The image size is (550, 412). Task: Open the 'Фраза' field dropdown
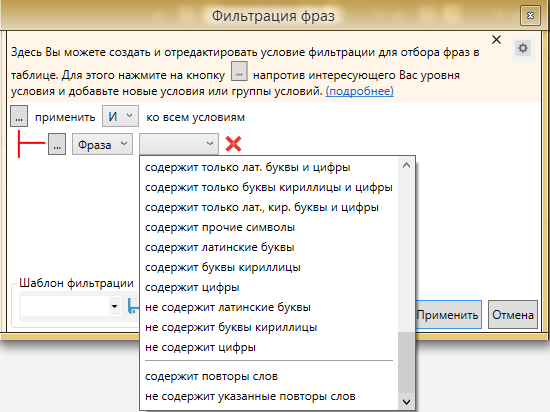point(102,144)
